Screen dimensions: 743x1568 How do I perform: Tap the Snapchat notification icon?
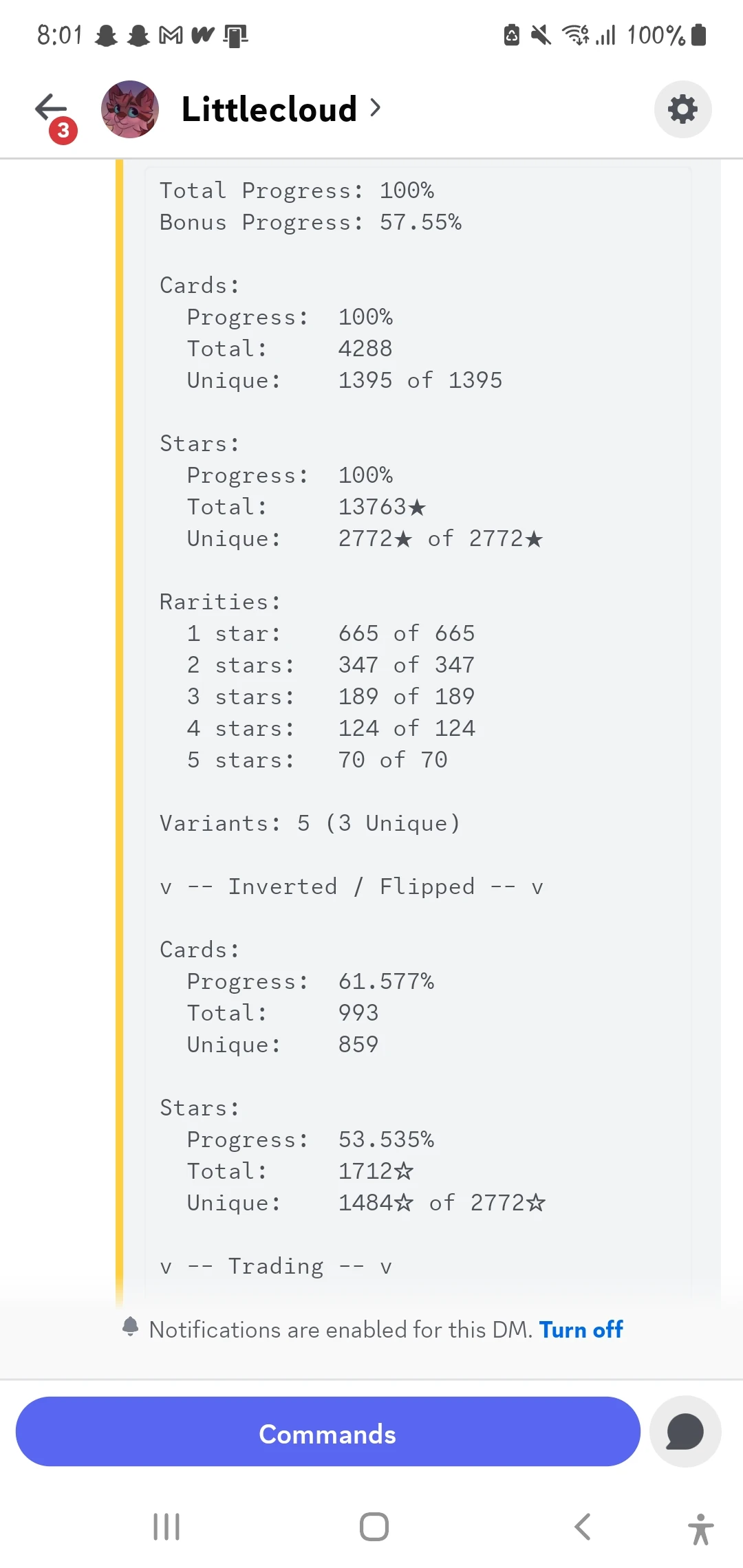tap(107, 35)
